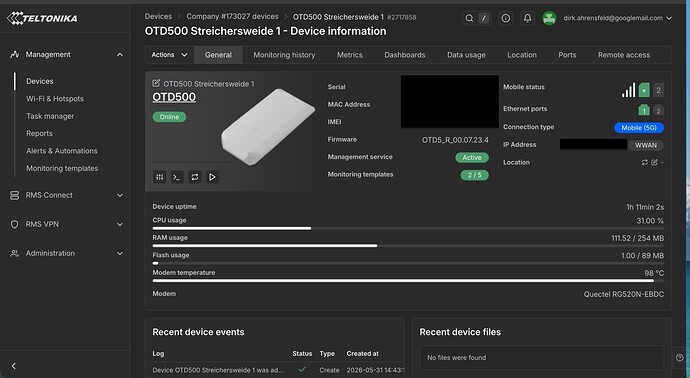Click Company #173027 devices breadcrumb
The image size is (690, 378).
pos(232,16)
